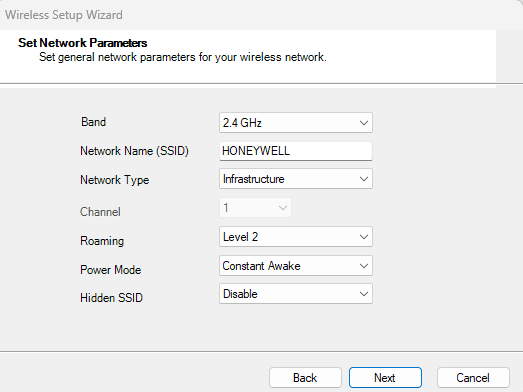Image resolution: width=523 pixels, height=392 pixels.
Task: Click the Network Type label
Action: tap(114, 180)
